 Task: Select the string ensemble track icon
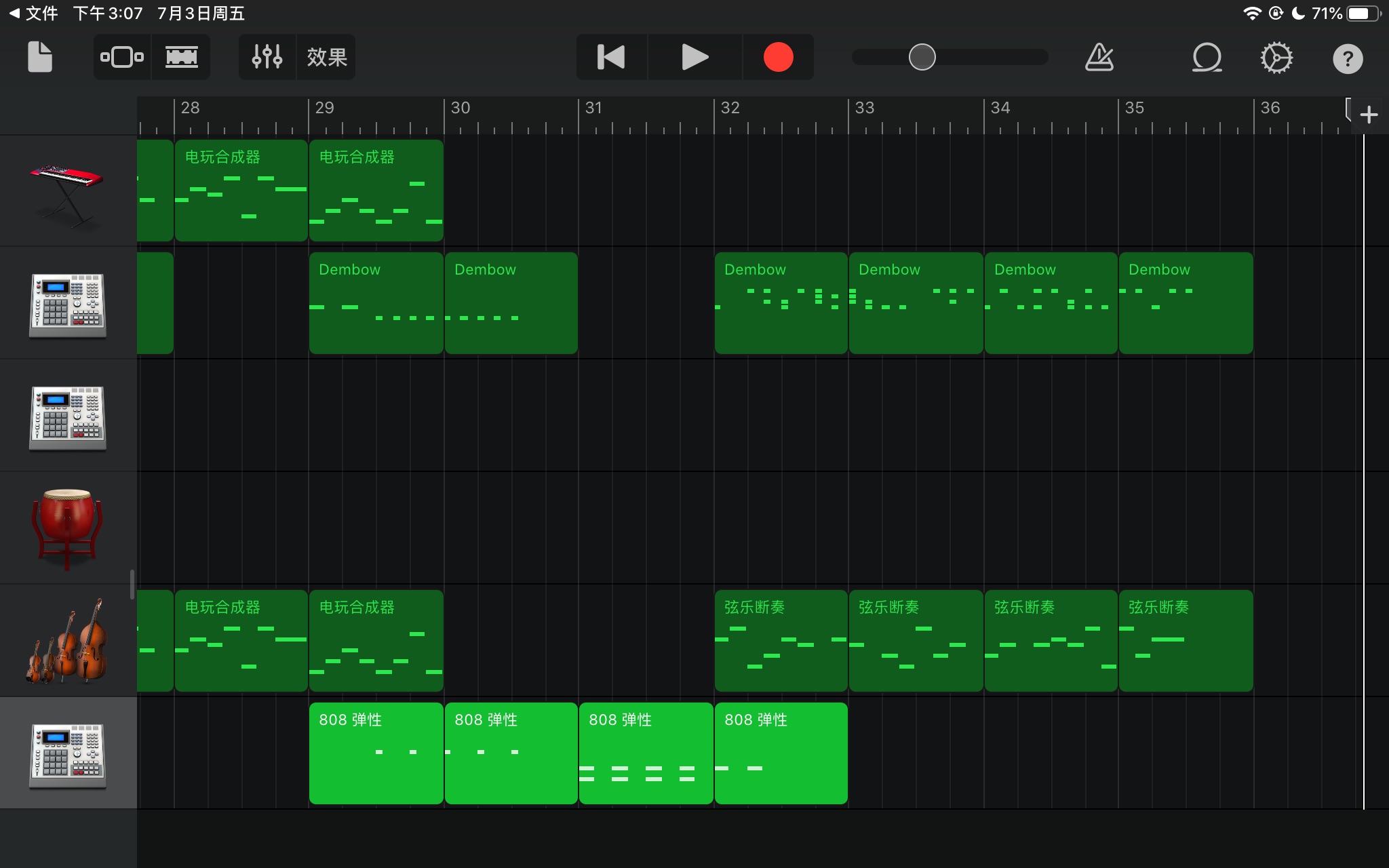(x=66, y=641)
